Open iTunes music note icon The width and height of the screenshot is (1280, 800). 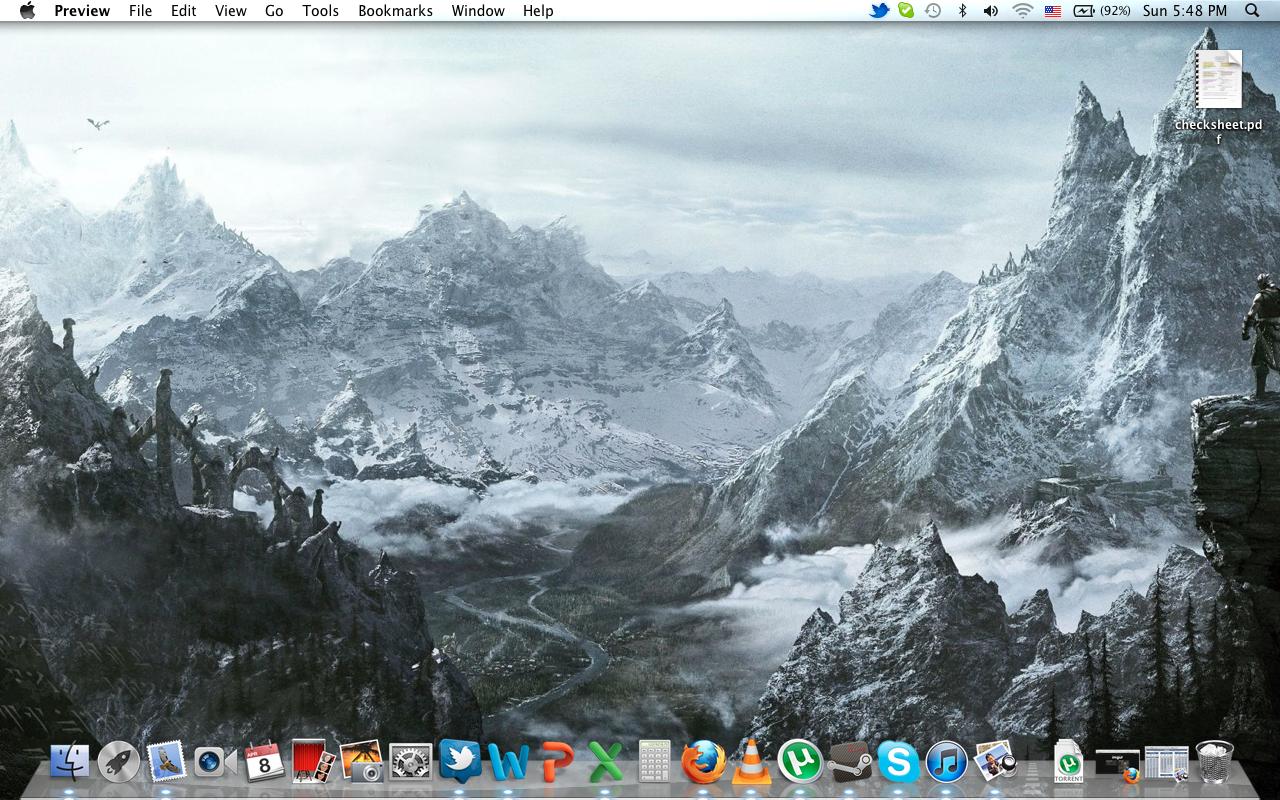tap(946, 762)
